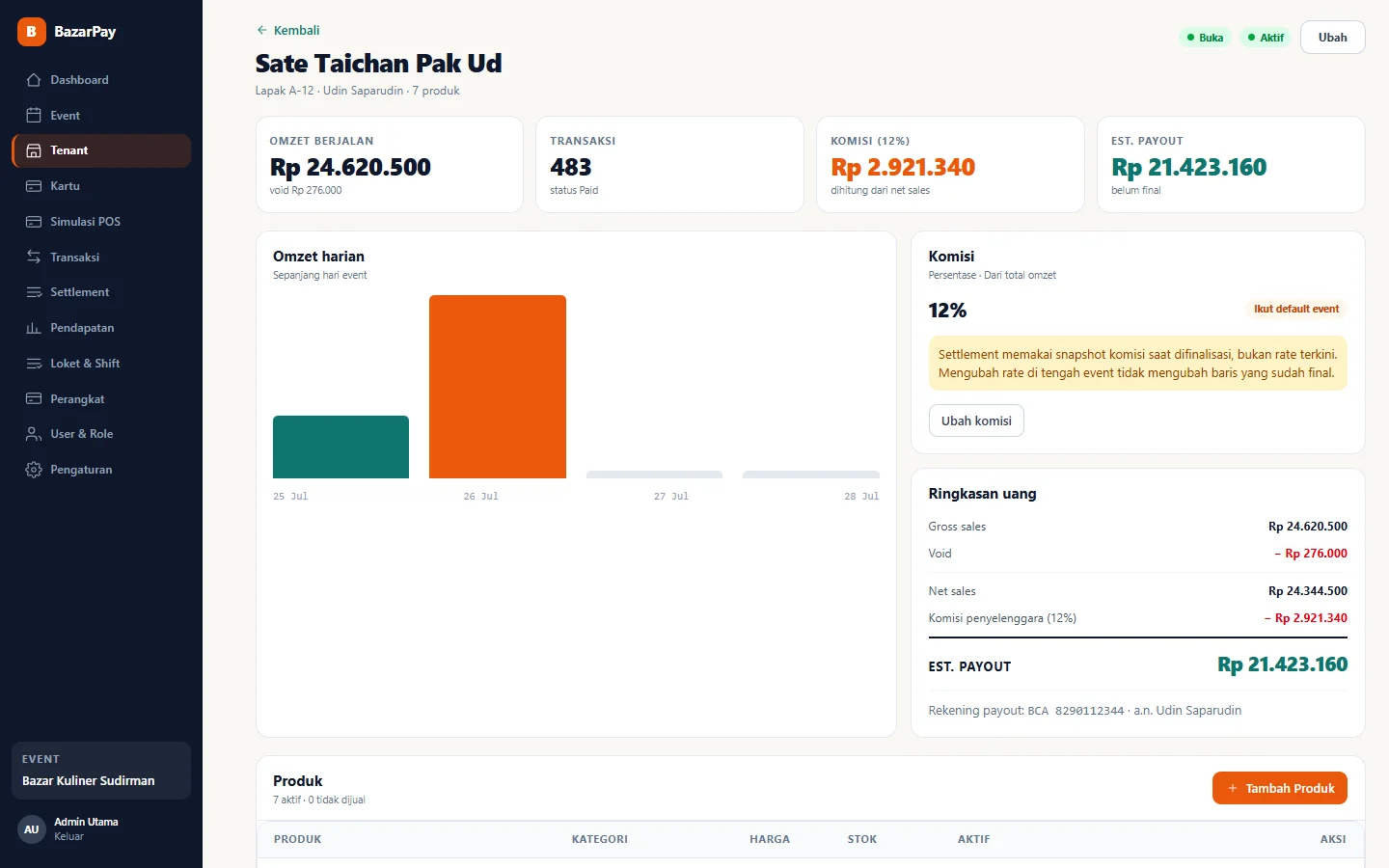Click the Tenant store icon

pyautogui.click(x=34, y=150)
